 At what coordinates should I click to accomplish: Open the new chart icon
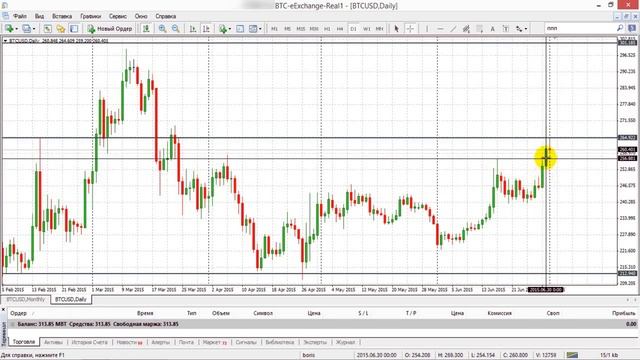pos(9,29)
